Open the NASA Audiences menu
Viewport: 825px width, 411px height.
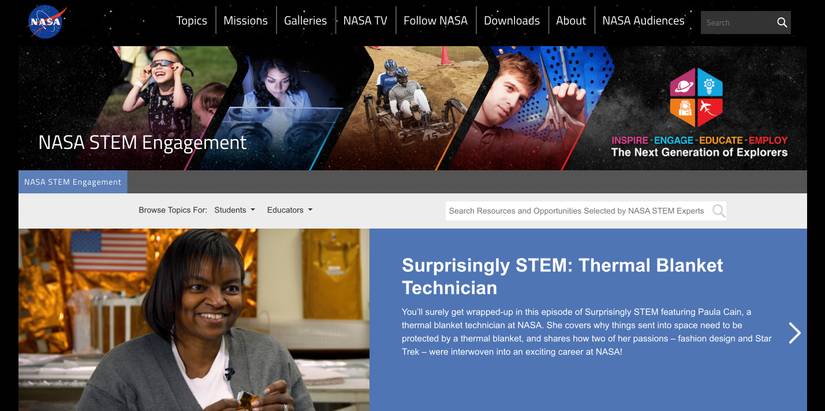click(643, 21)
